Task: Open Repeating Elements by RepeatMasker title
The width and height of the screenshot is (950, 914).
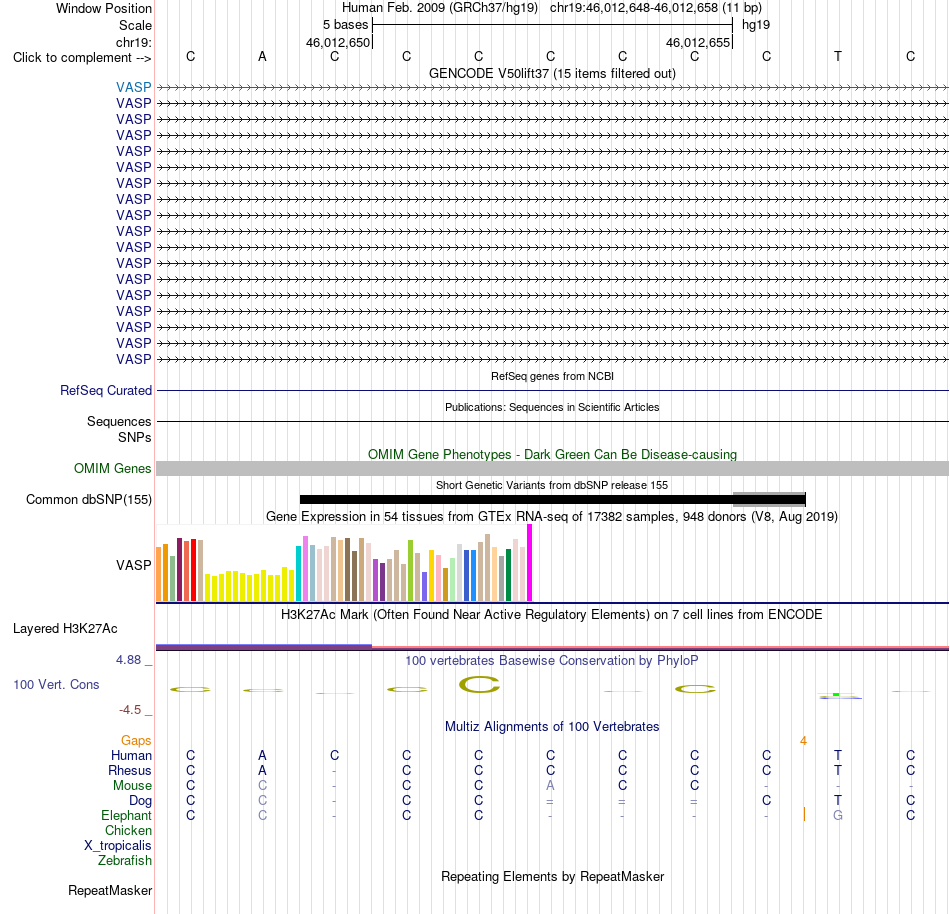Action: [x=552, y=876]
